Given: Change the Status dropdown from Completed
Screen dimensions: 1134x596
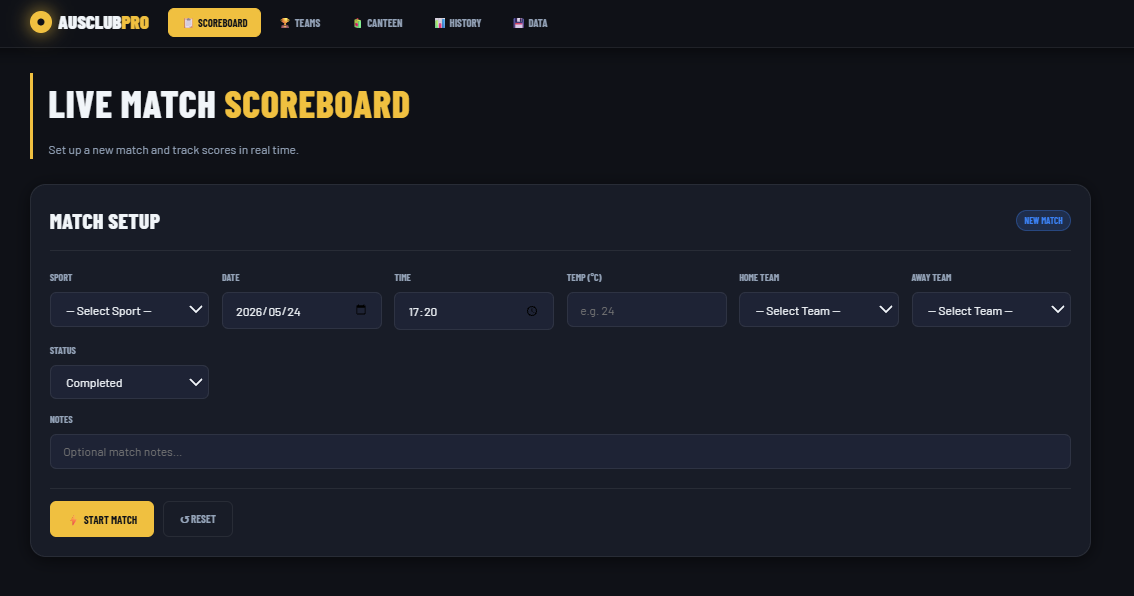Looking at the screenshot, I should tap(129, 382).
